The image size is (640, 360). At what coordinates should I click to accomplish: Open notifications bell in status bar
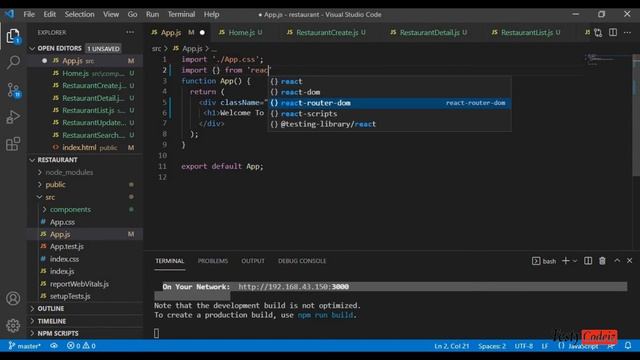[x=628, y=346]
